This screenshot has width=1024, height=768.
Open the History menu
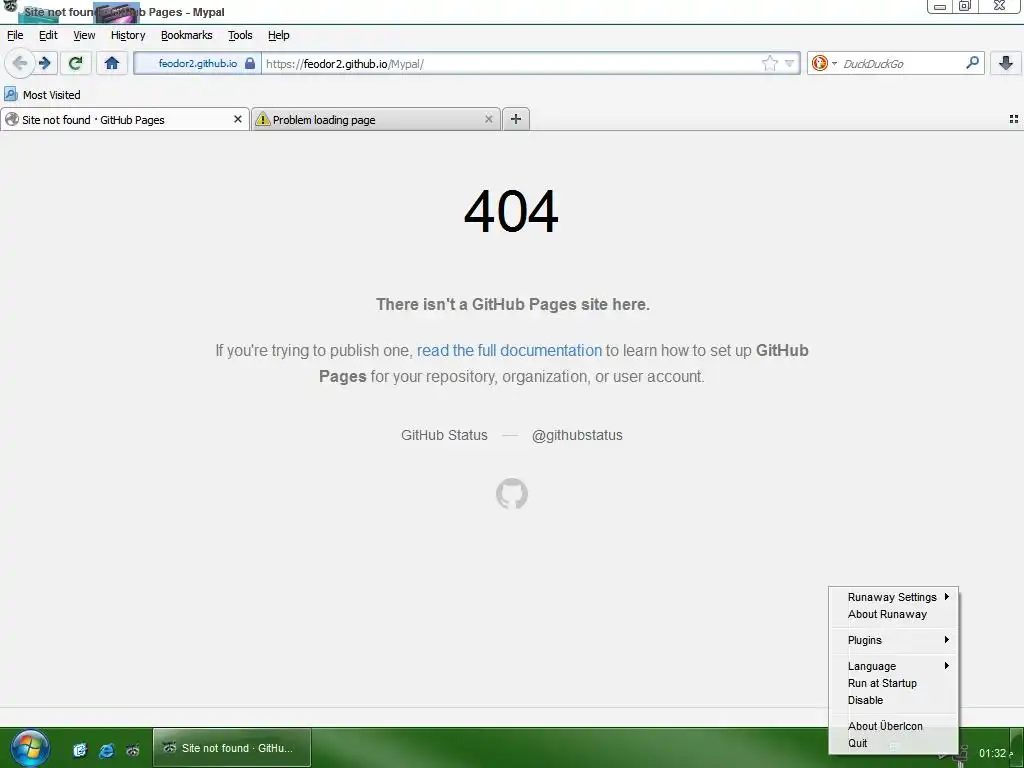pos(128,35)
